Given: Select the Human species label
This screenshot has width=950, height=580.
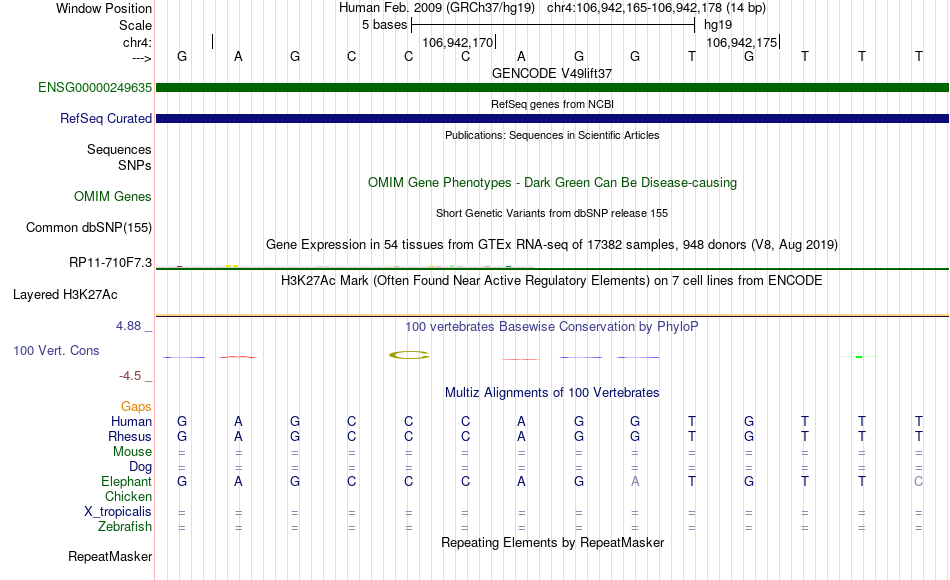Looking at the screenshot, I should [x=131, y=421].
